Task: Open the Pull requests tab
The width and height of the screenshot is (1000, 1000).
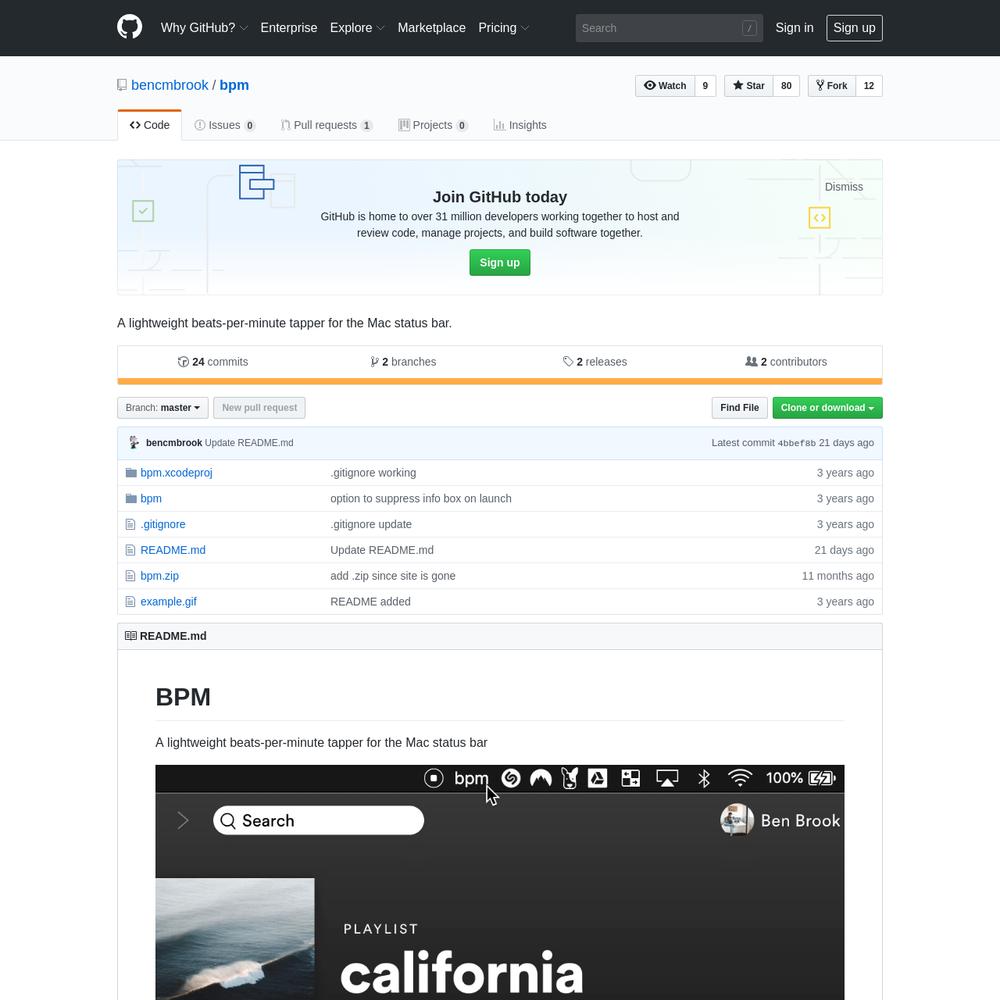Action: click(x=326, y=125)
